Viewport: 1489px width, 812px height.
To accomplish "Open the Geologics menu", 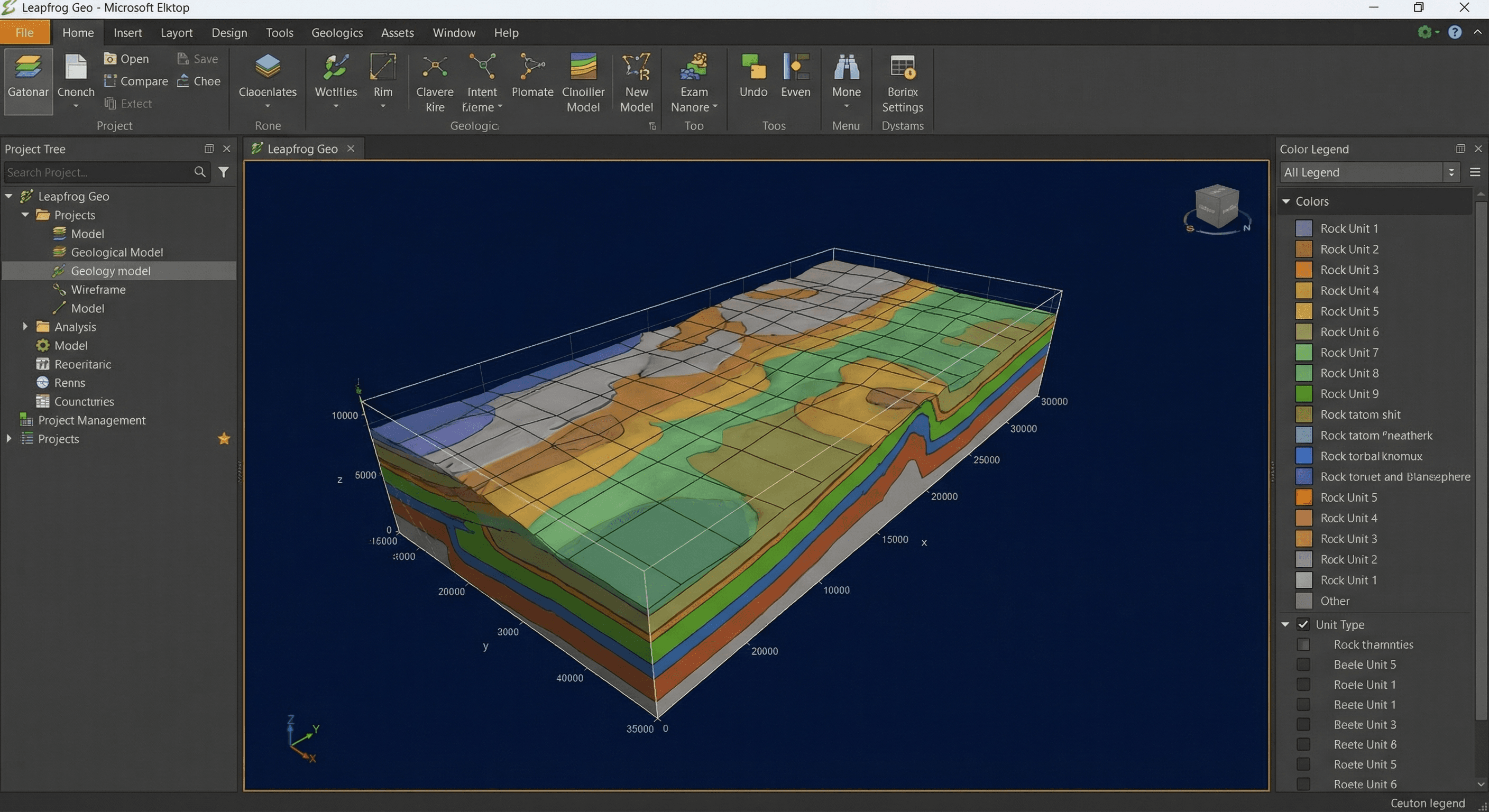I will (337, 32).
